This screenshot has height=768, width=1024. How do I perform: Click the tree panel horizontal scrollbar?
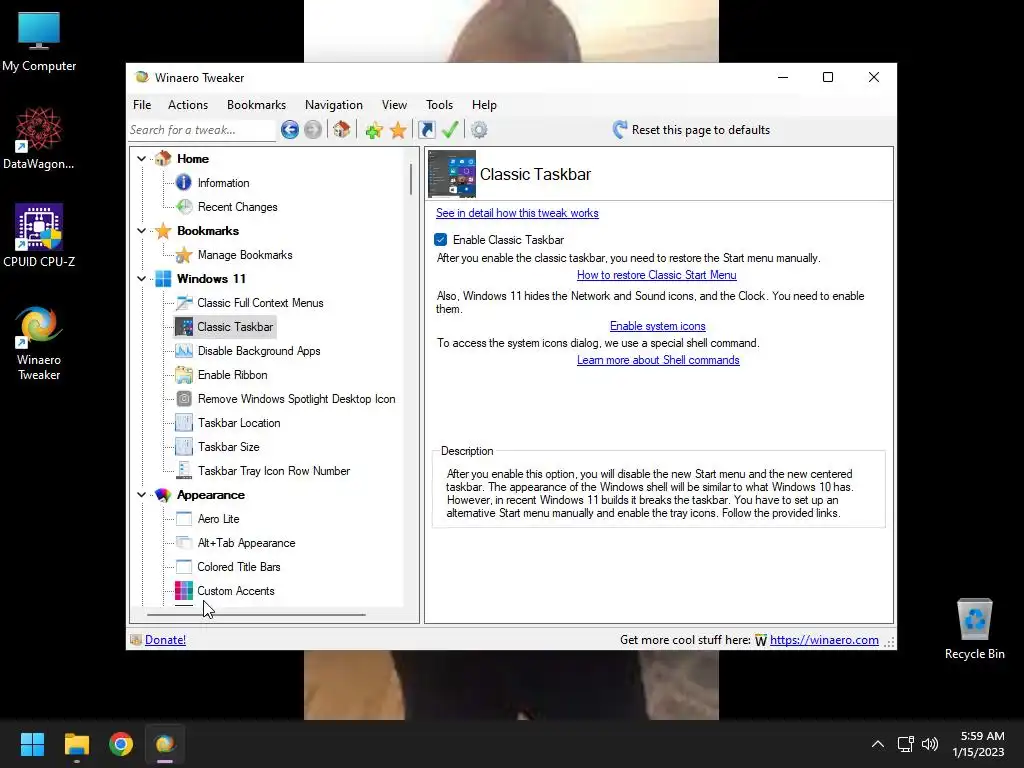tap(256, 615)
